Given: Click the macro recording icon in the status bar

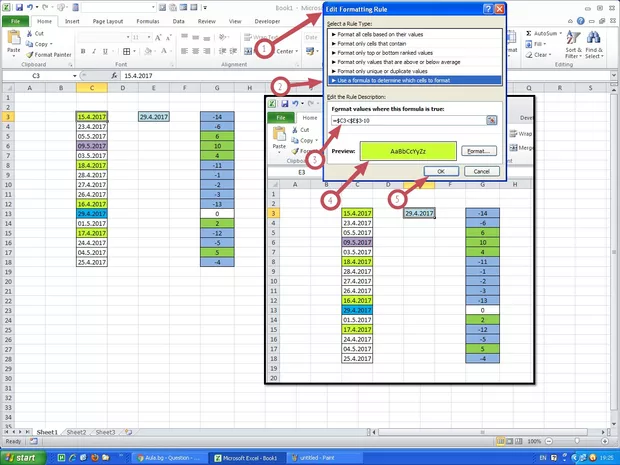Looking at the screenshot, I should (34, 441).
